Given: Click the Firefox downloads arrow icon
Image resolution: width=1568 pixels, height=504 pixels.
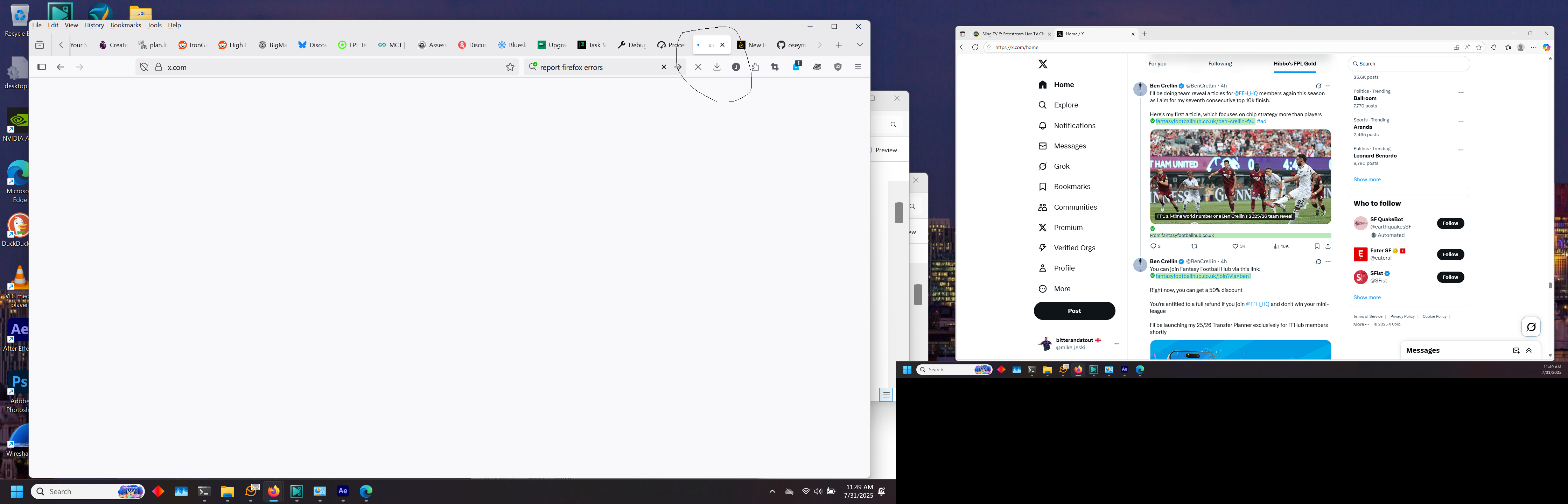Looking at the screenshot, I should [717, 67].
